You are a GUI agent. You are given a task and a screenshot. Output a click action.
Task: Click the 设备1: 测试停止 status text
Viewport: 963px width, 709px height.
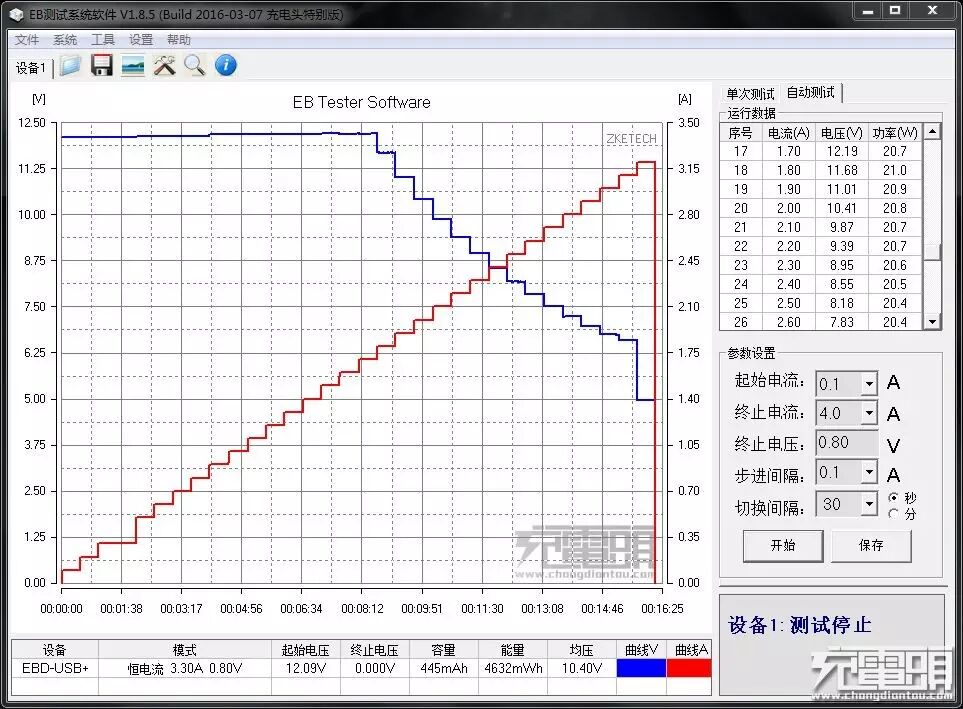pyautogui.click(x=800, y=625)
